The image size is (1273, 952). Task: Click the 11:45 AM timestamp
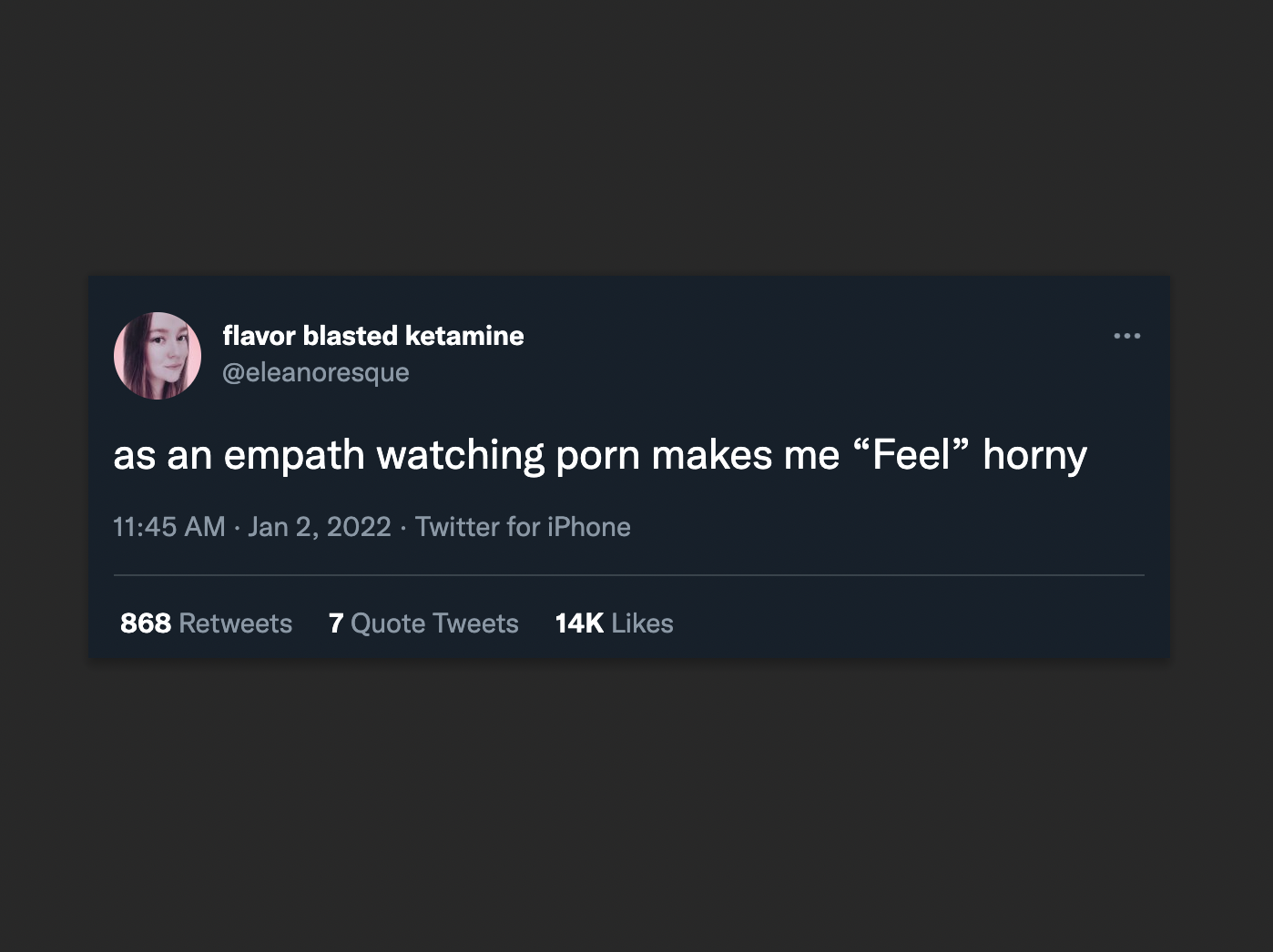169,526
